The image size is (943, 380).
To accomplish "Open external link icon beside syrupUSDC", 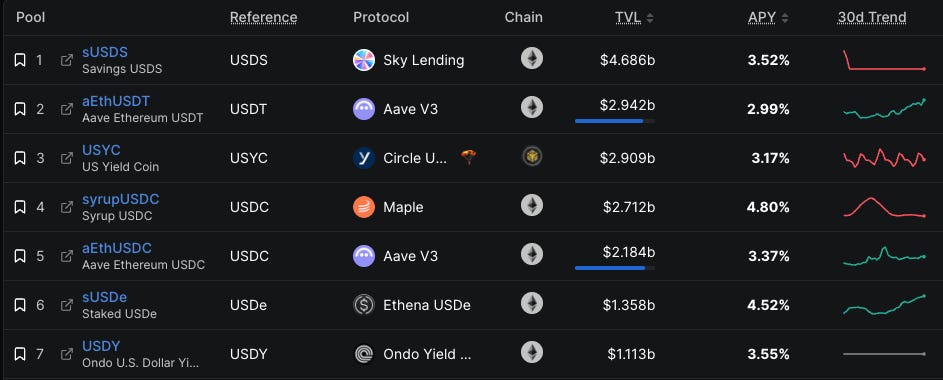I will tap(67, 207).
